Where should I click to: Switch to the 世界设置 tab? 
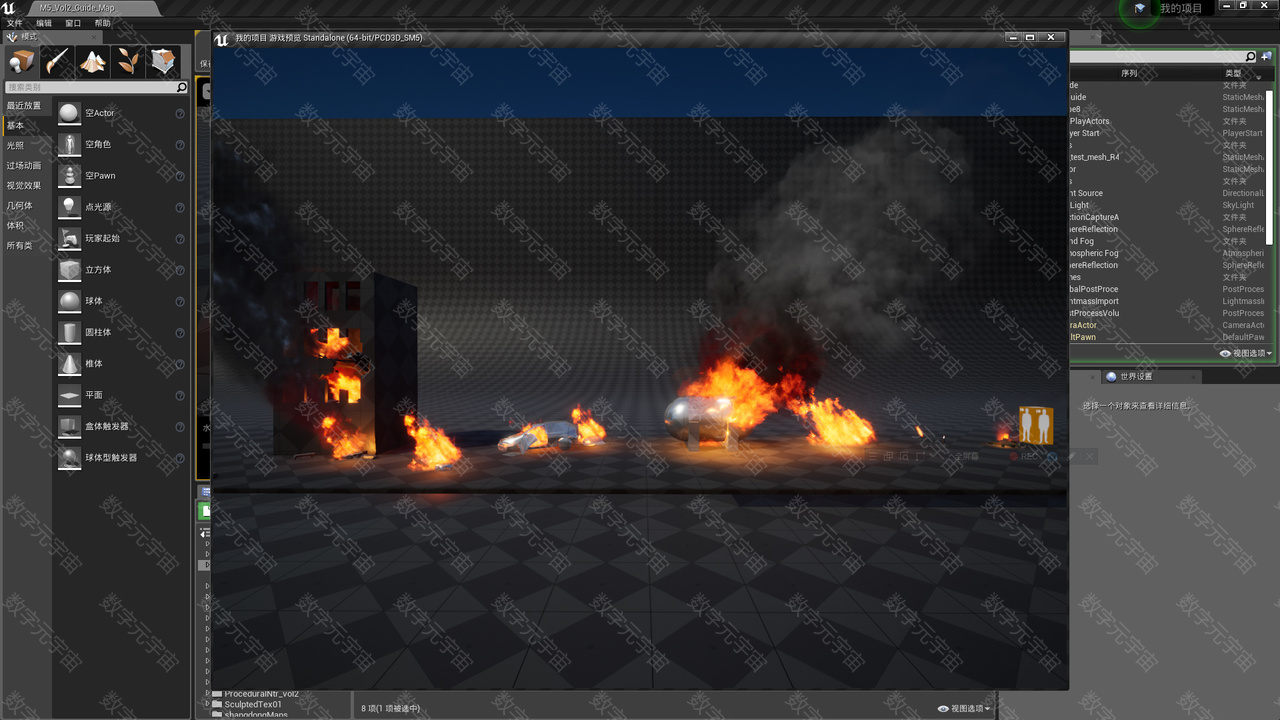pyautogui.click(x=1135, y=377)
